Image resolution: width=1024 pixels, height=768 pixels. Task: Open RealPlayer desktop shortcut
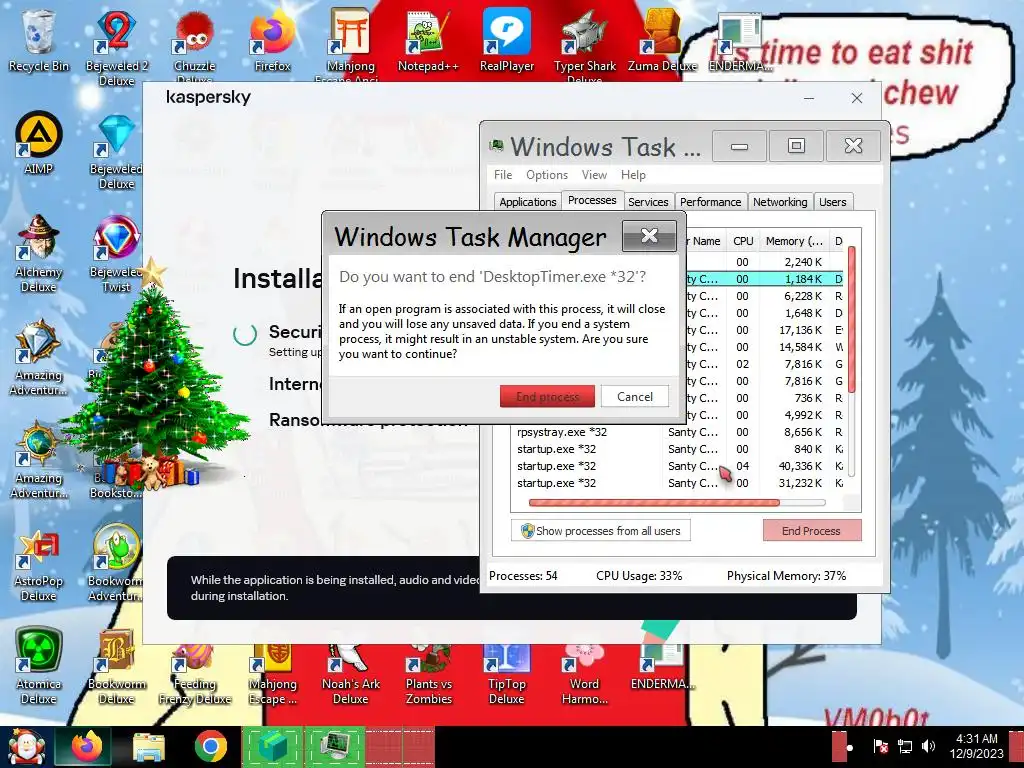tap(507, 40)
